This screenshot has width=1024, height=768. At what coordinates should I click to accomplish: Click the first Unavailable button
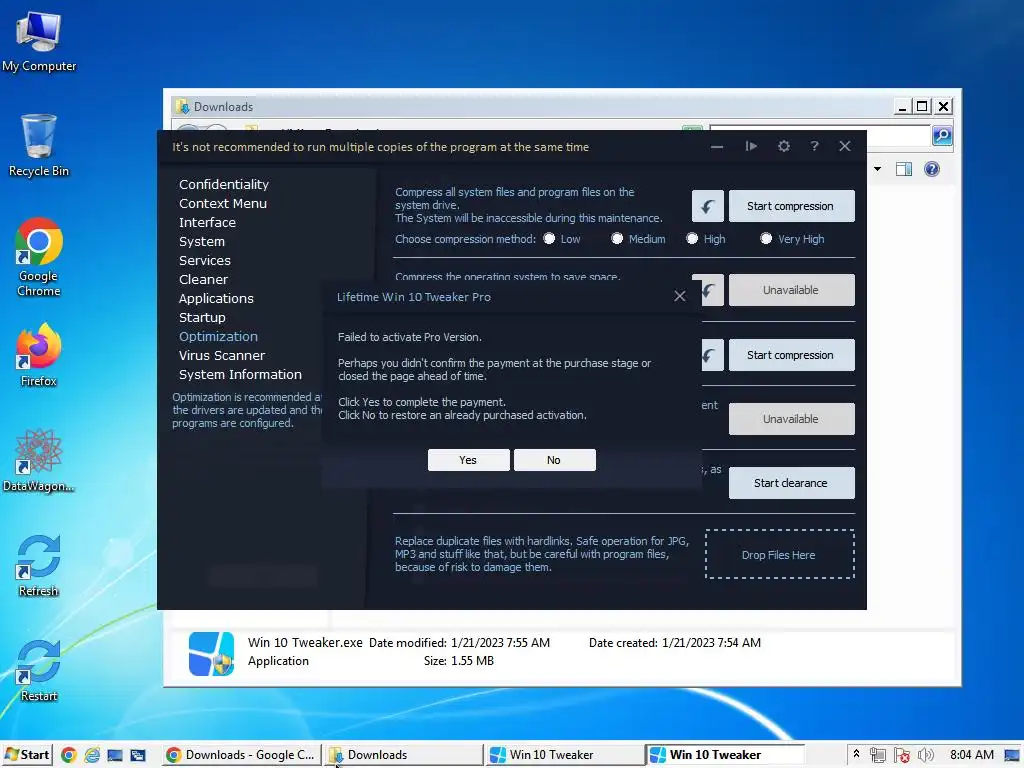(791, 290)
